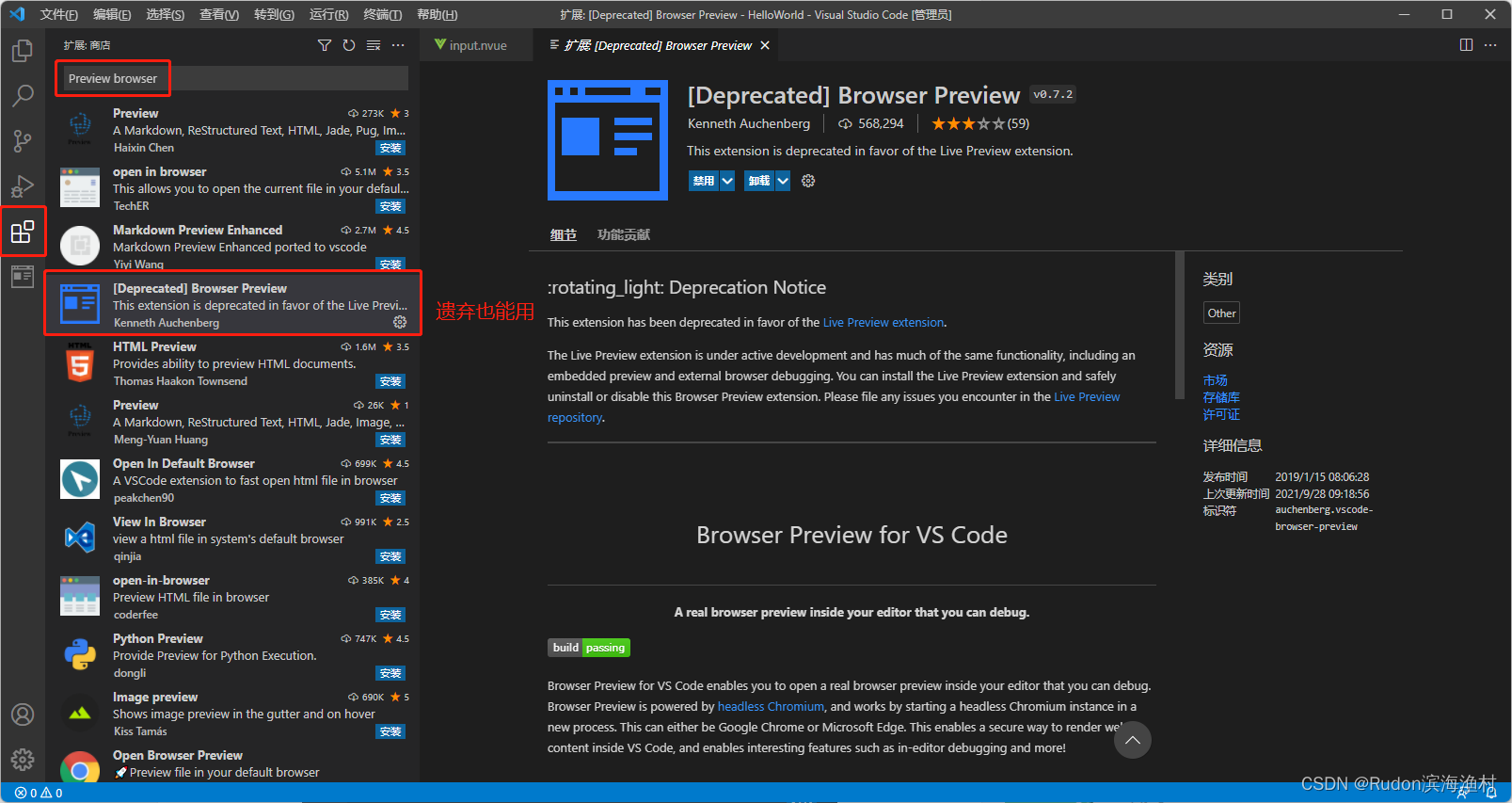Open extension settings gear beside uninstall button
Screen dimensions: 1512x803
pyautogui.click(x=808, y=181)
